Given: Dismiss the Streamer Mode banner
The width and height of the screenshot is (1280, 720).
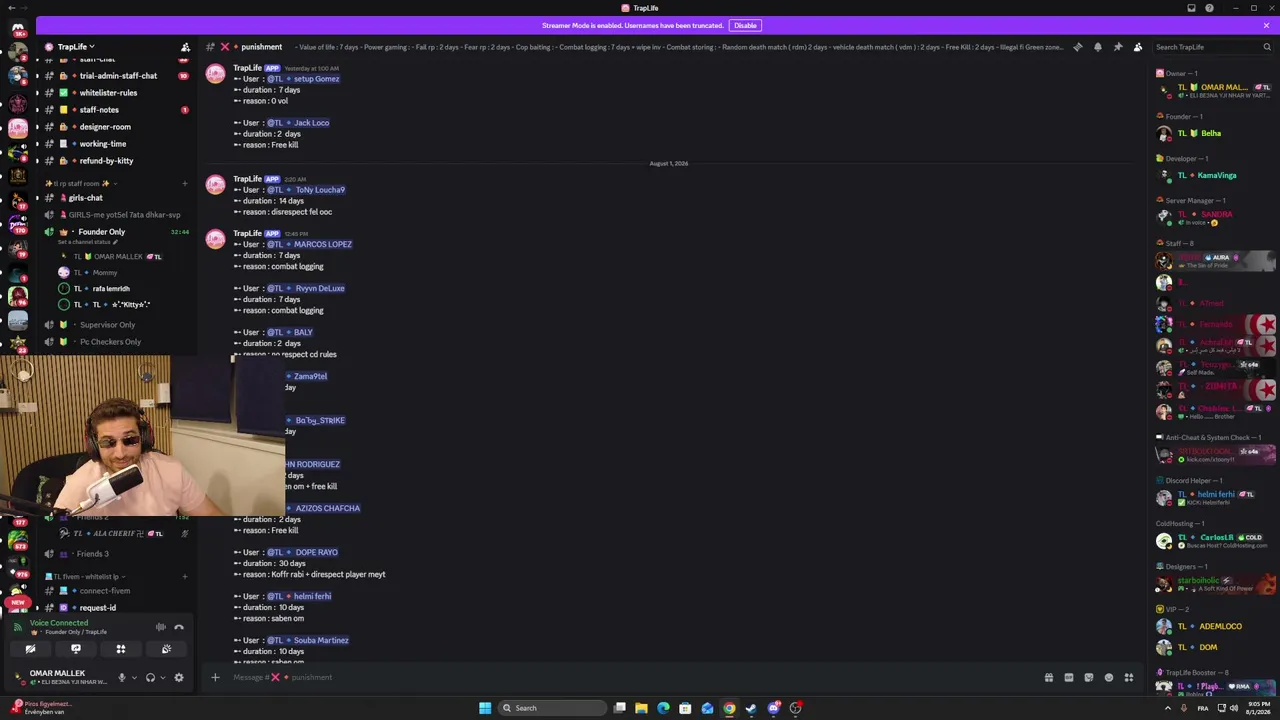Looking at the screenshot, I should coord(1265,25).
